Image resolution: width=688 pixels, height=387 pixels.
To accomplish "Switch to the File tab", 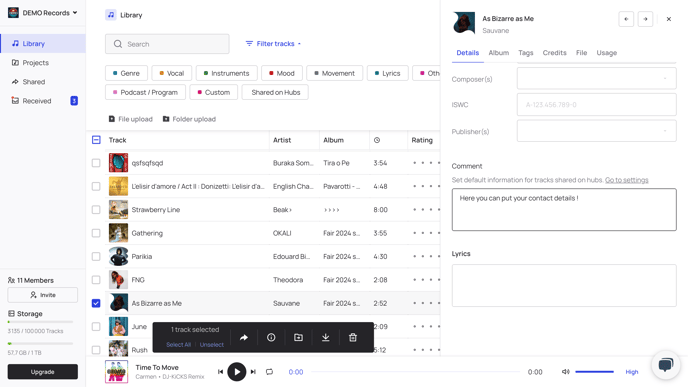I will point(581,53).
